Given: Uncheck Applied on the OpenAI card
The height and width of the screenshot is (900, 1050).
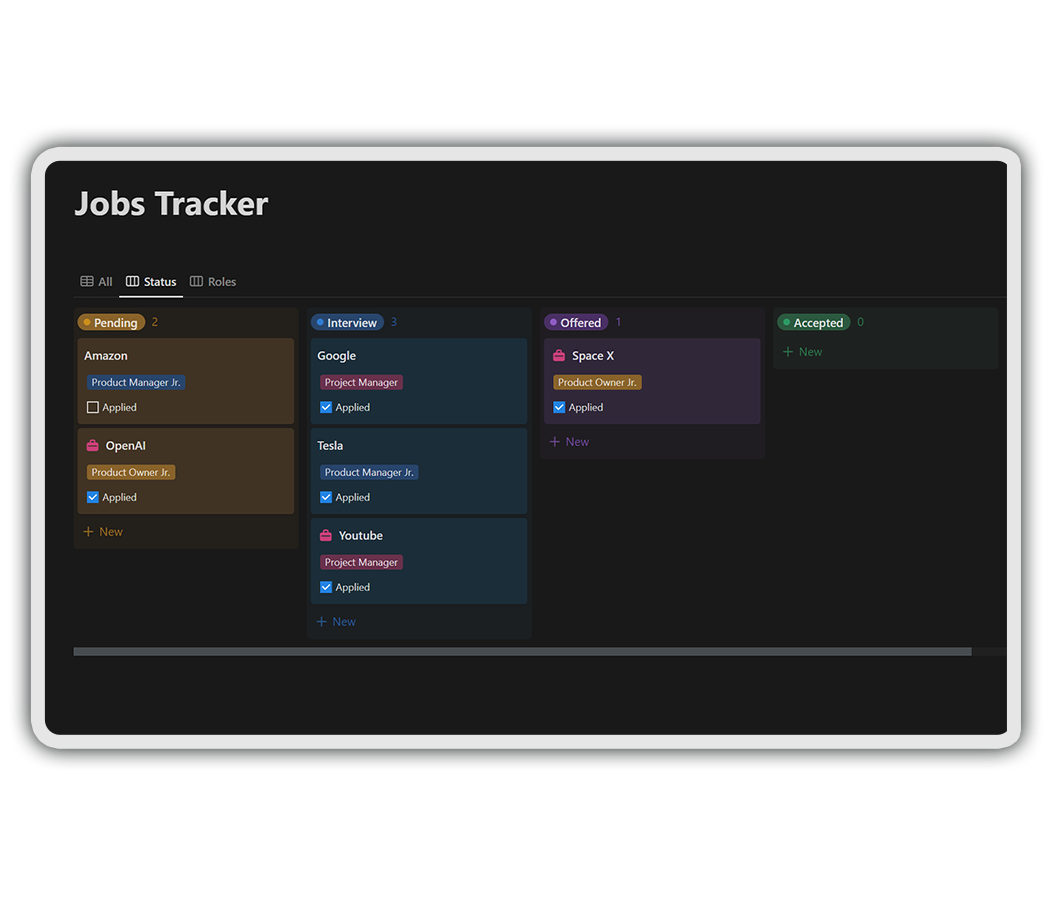Looking at the screenshot, I should point(92,497).
